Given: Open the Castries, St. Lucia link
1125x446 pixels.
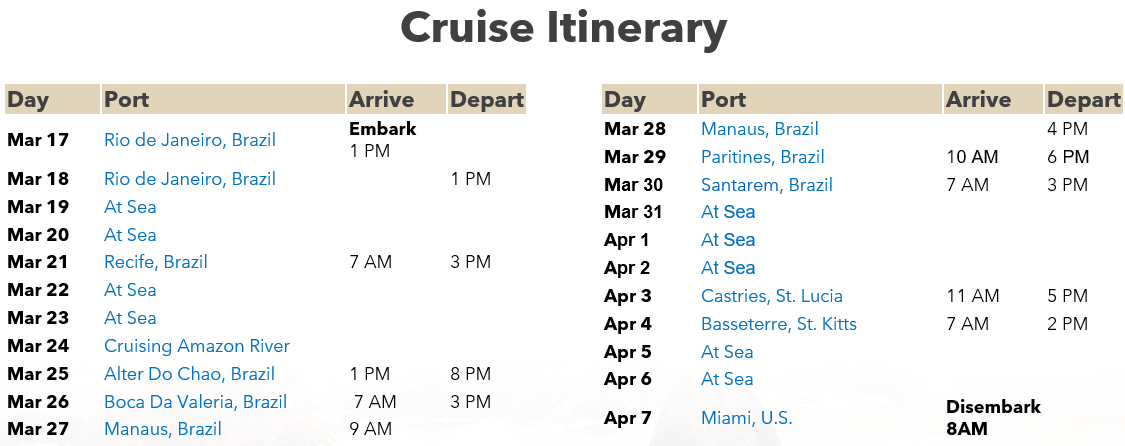Looking at the screenshot, I should (771, 296).
